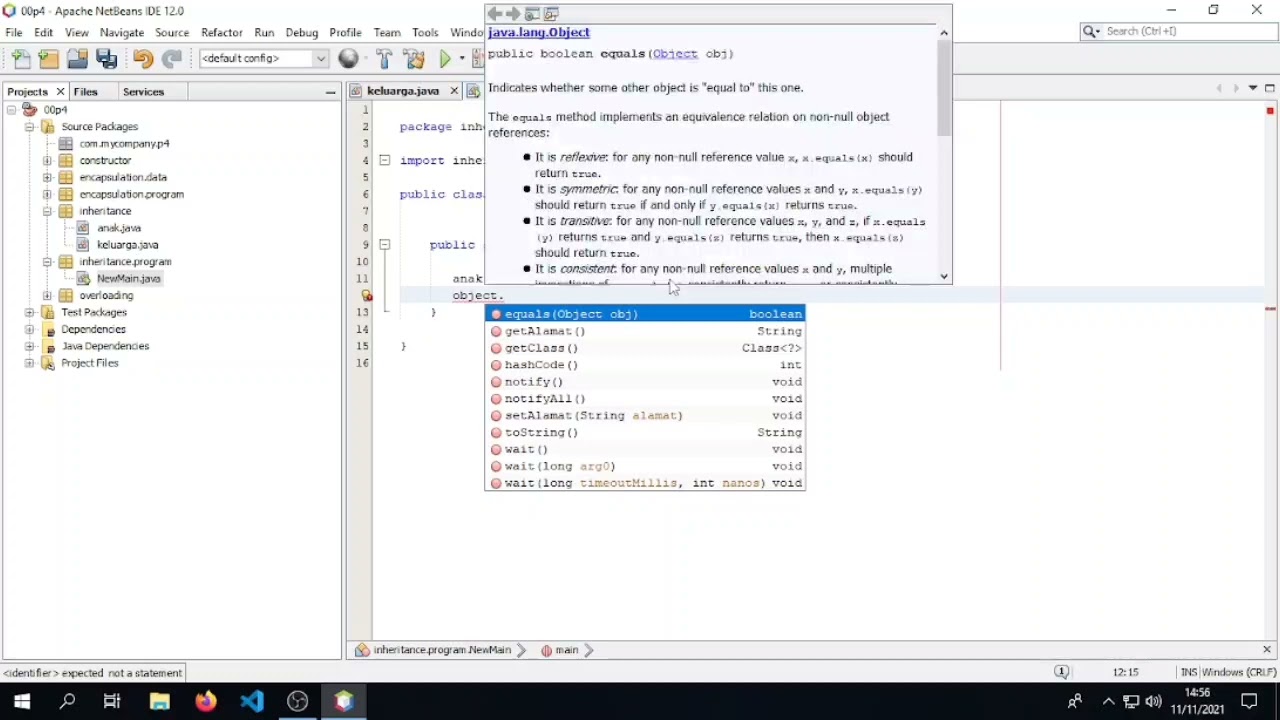Click the error lightbulb hint in the gutter
The height and width of the screenshot is (720, 1280).
pos(367,296)
